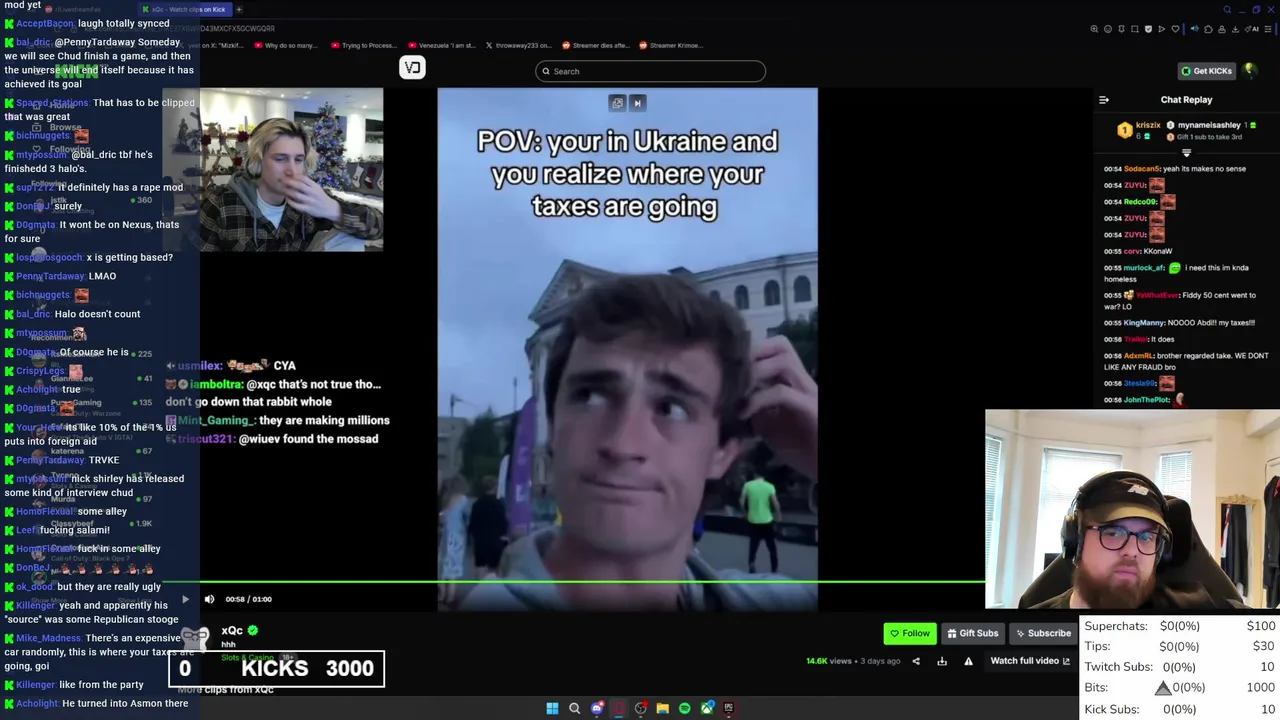1280x720 pixels.
Task: Click KingManny username in chat replay
Action: coord(1143,323)
